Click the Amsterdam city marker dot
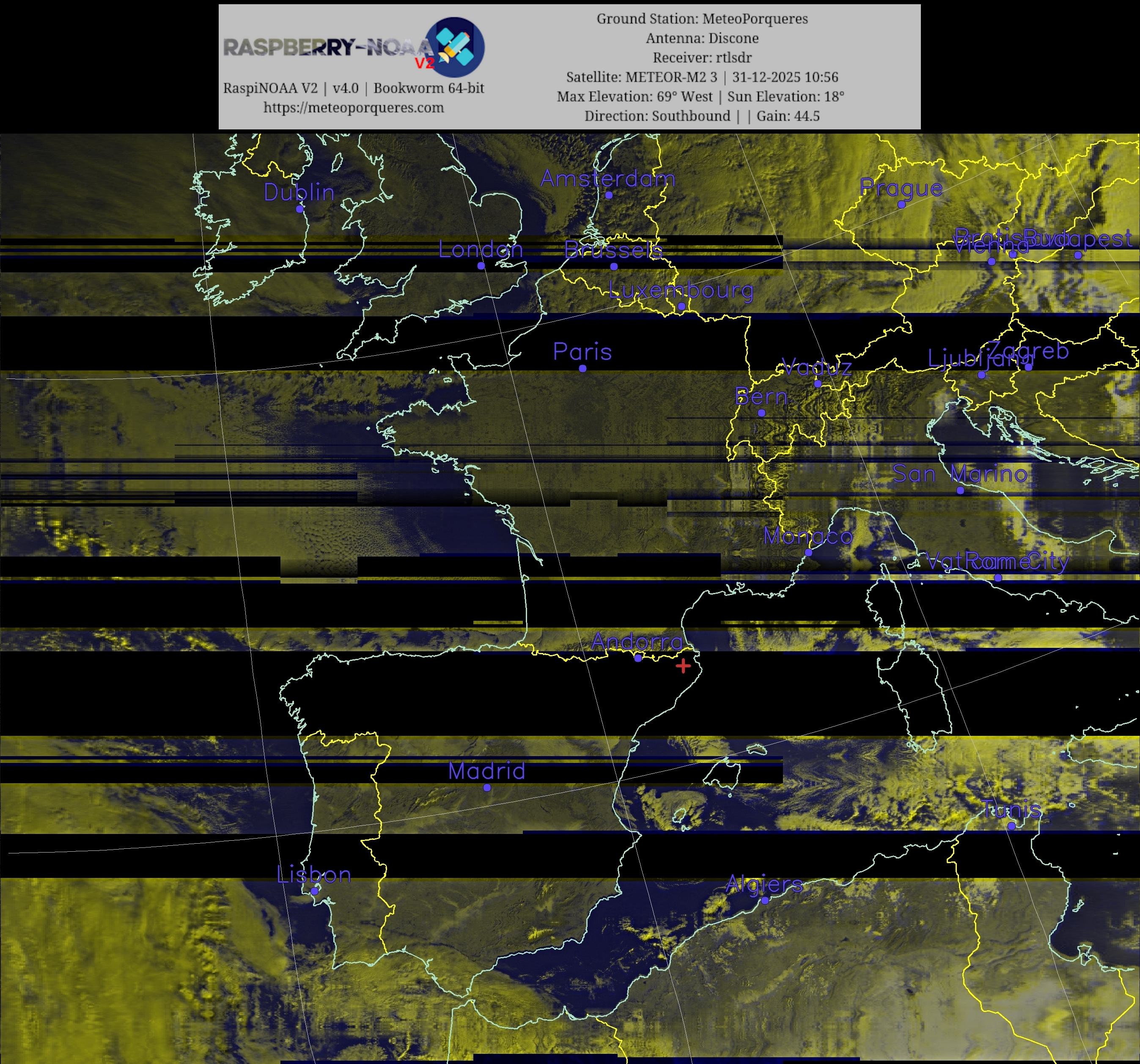1140x1064 pixels. click(609, 195)
